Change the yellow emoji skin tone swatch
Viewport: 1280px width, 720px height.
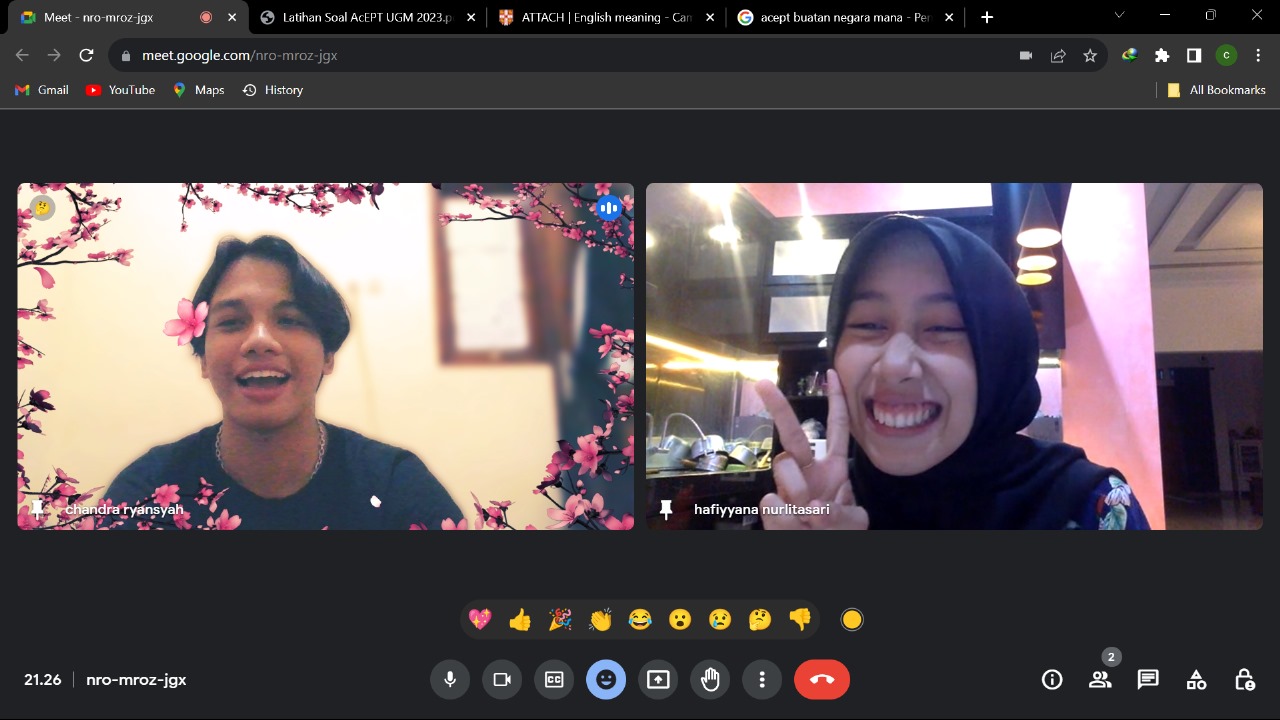pyautogui.click(x=852, y=620)
